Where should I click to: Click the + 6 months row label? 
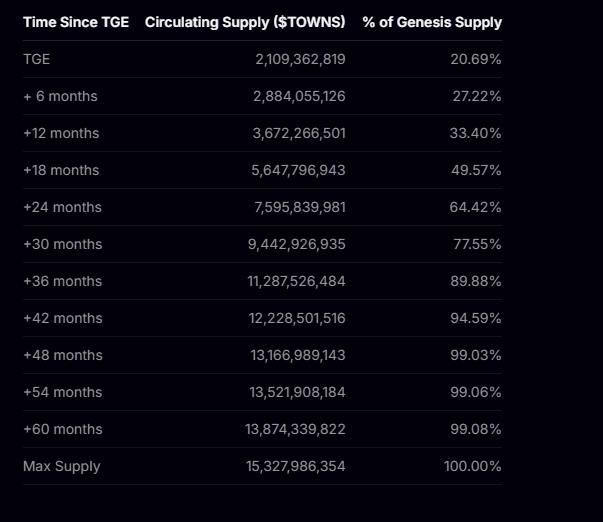tap(60, 96)
